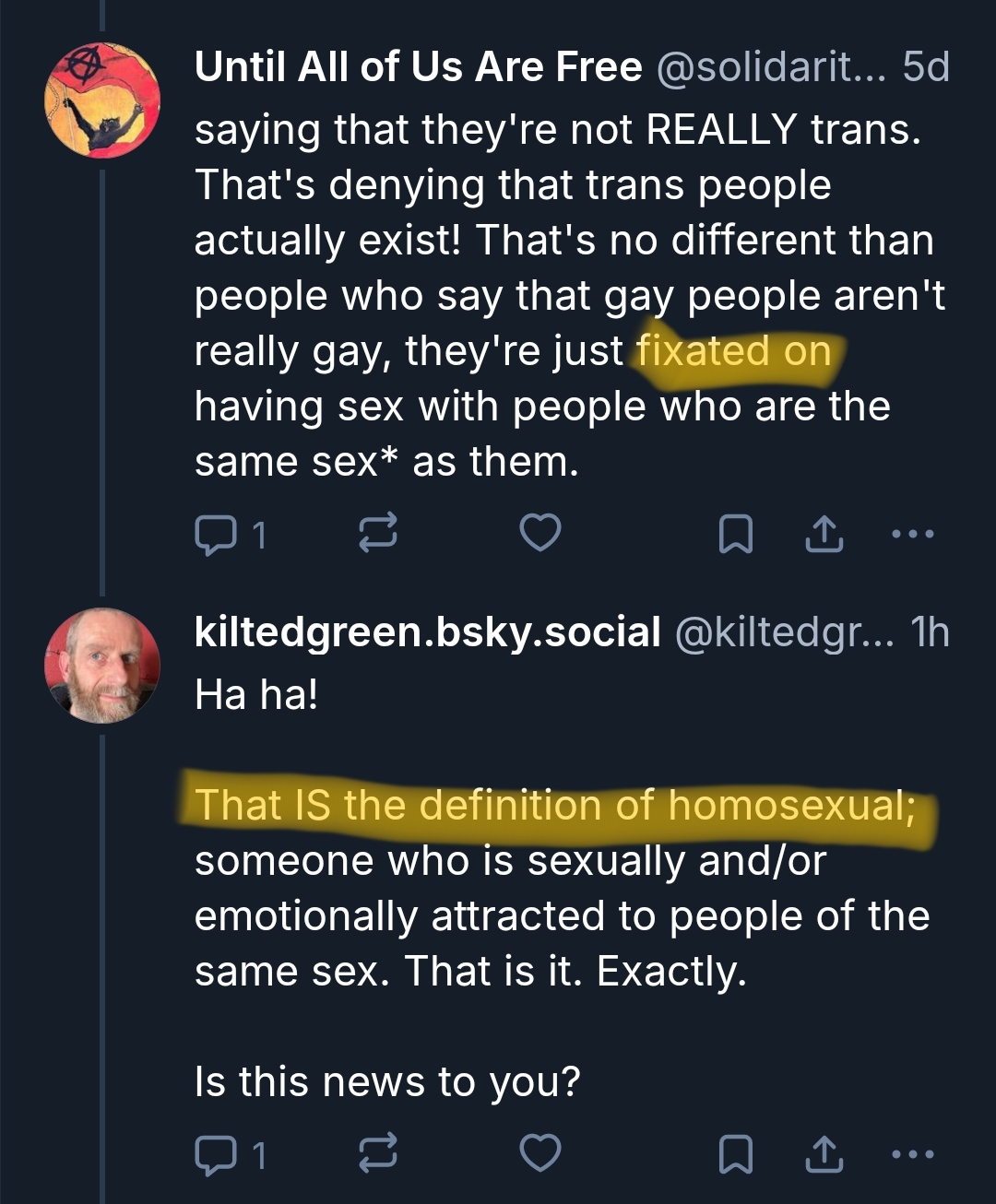
Task: Open the 1h timestamp on kiltedgreen's post
Action: (x=930, y=632)
